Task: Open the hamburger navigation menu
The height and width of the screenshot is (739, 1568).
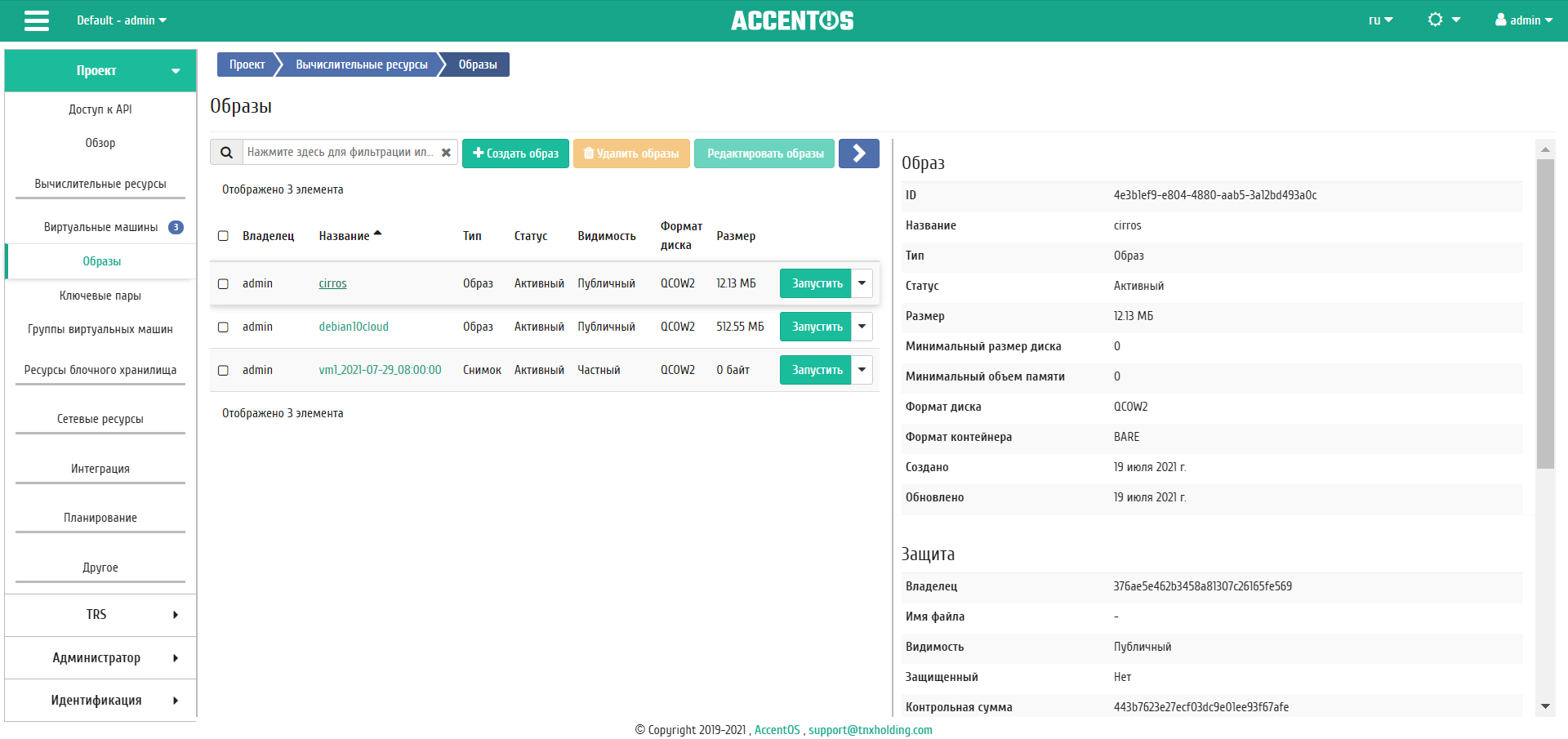Action: point(37,20)
